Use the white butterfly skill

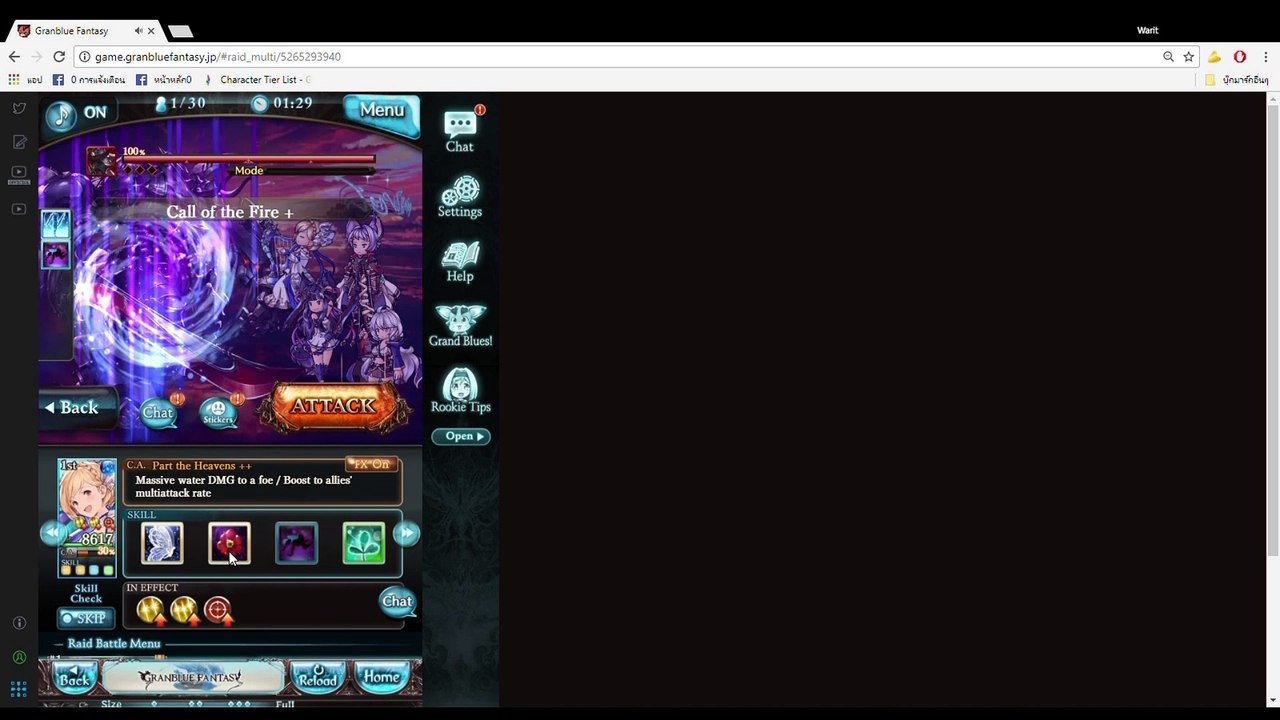pyautogui.click(x=162, y=543)
